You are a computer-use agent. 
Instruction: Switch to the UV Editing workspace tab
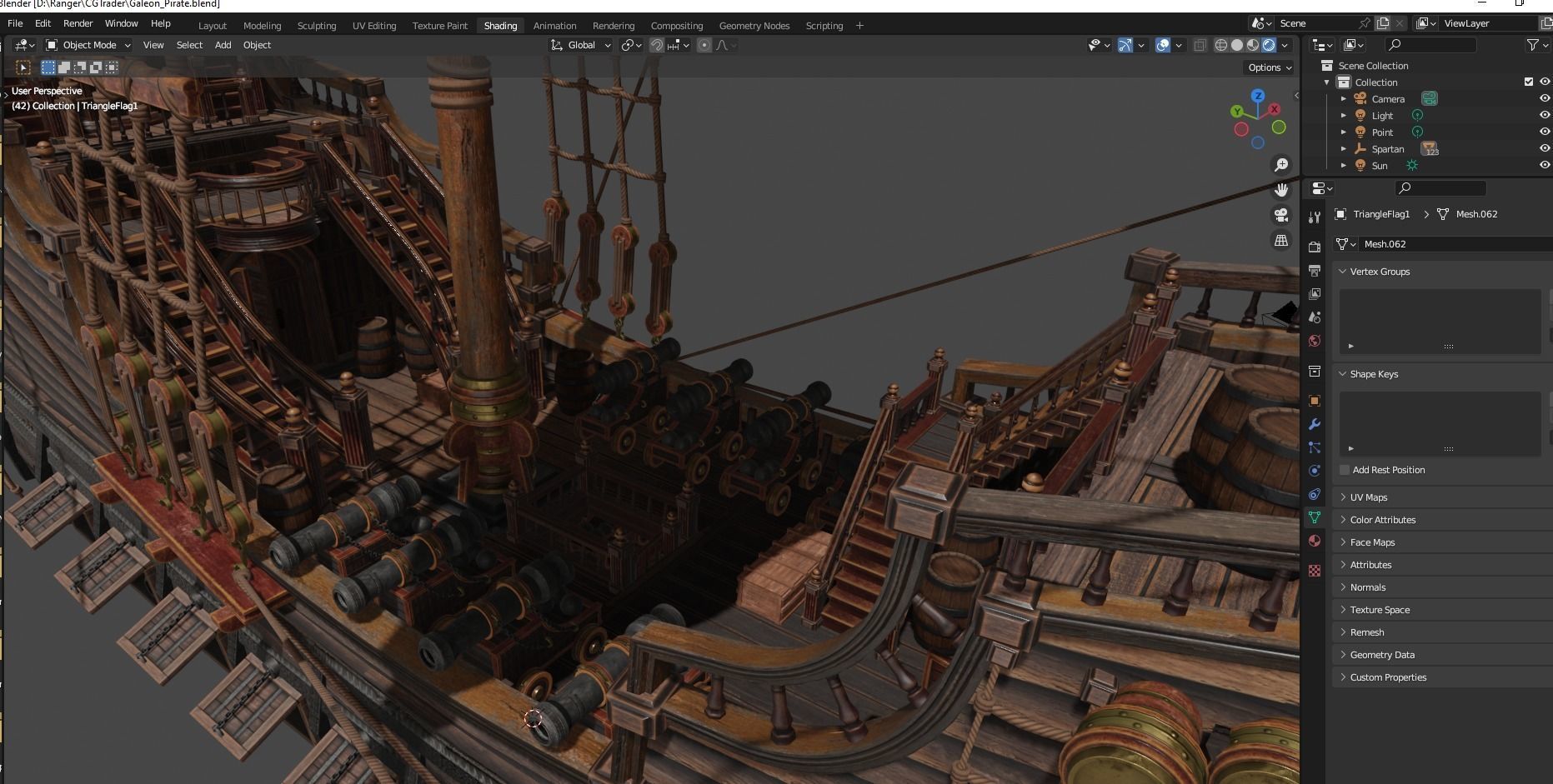pyautogui.click(x=374, y=26)
